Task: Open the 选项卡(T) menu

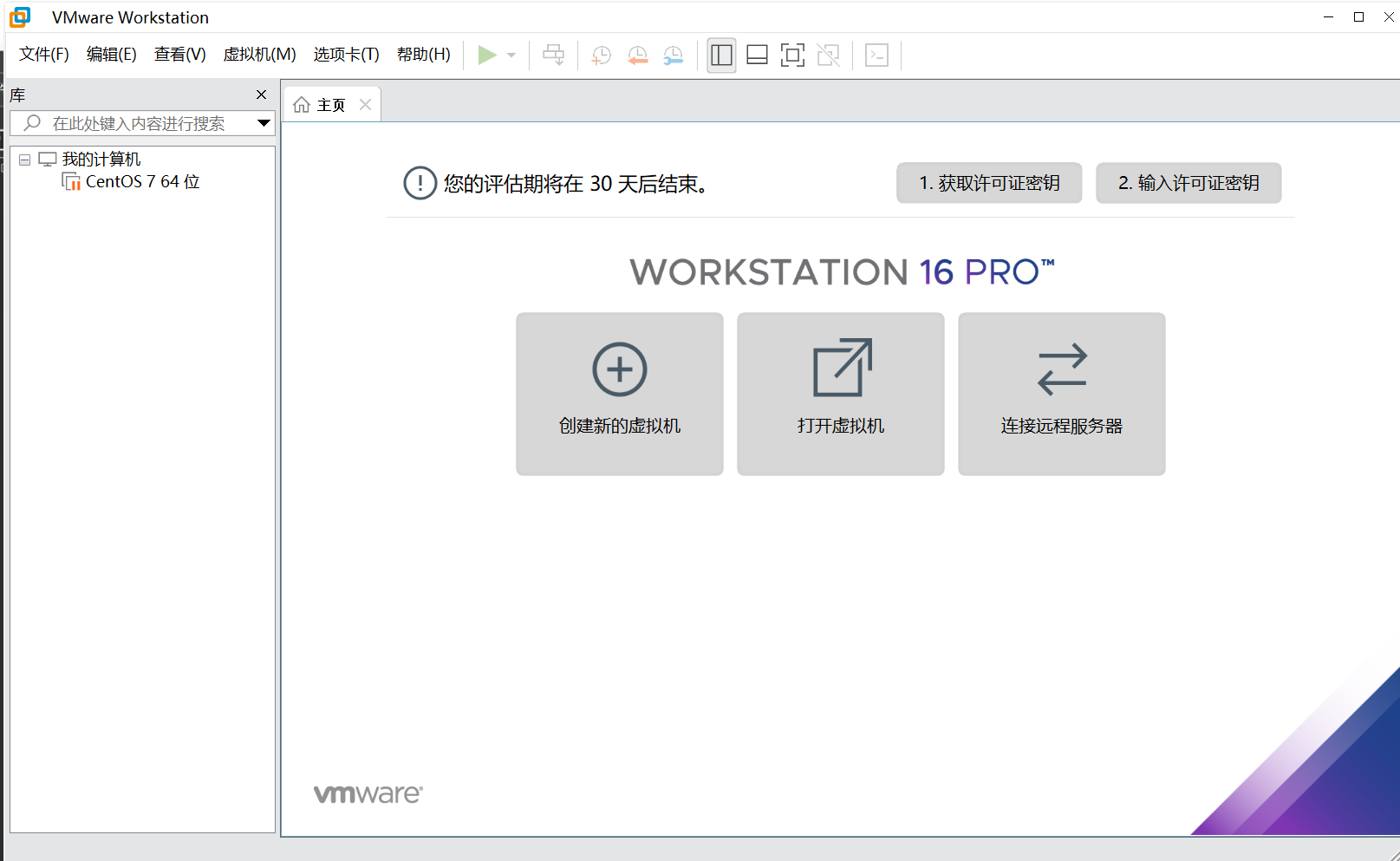Action: pos(347,55)
